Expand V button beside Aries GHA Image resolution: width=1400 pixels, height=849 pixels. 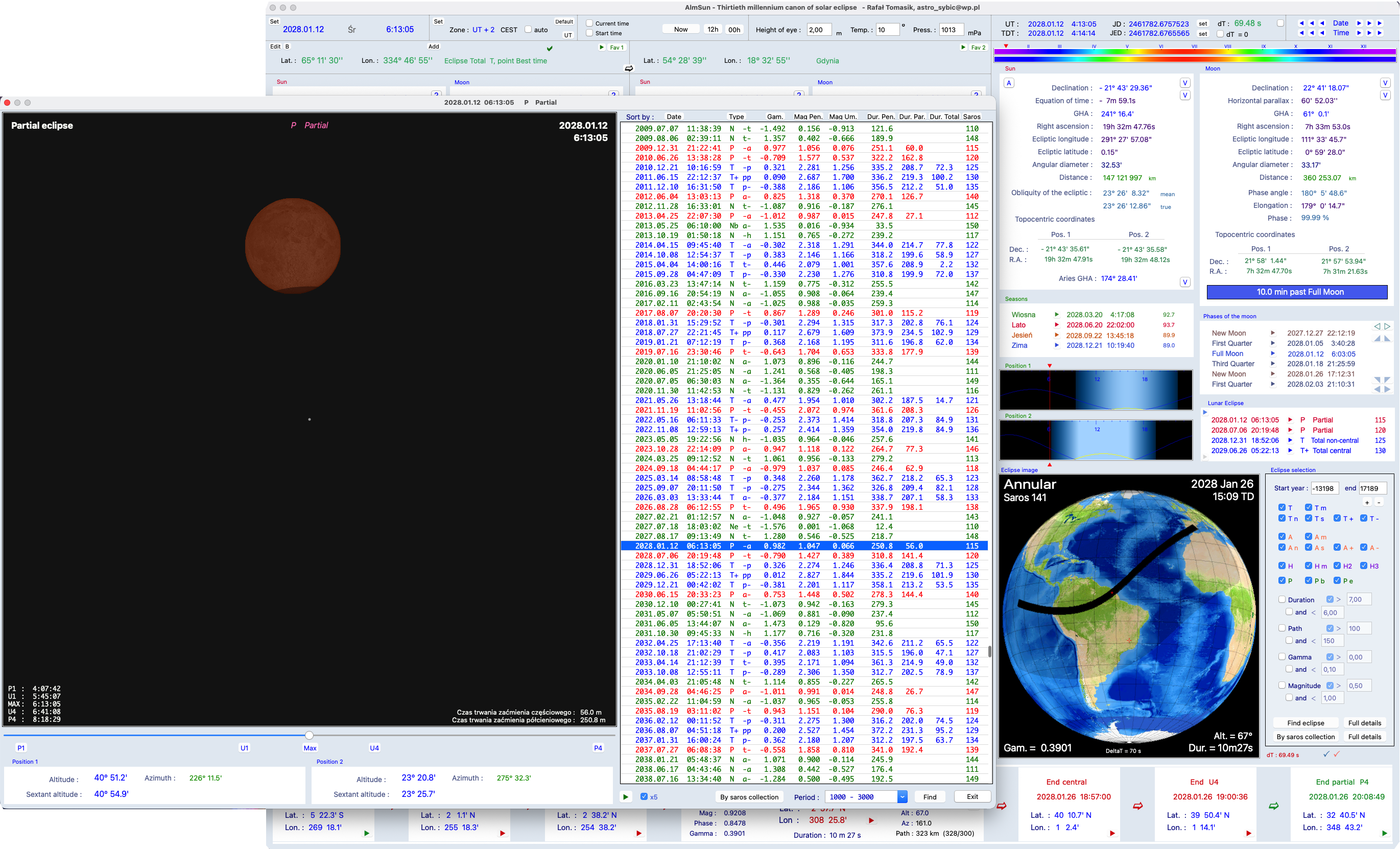coord(1185,282)
